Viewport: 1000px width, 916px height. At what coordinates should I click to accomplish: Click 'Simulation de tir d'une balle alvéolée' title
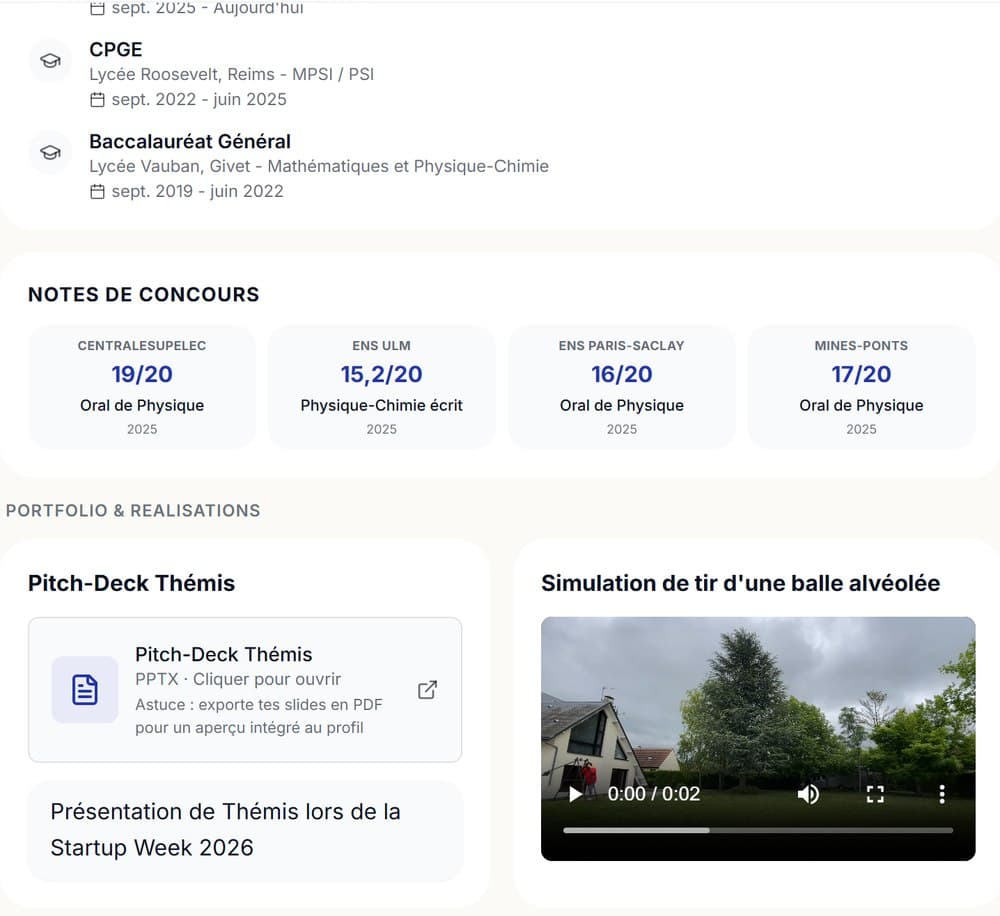point(740,583)
